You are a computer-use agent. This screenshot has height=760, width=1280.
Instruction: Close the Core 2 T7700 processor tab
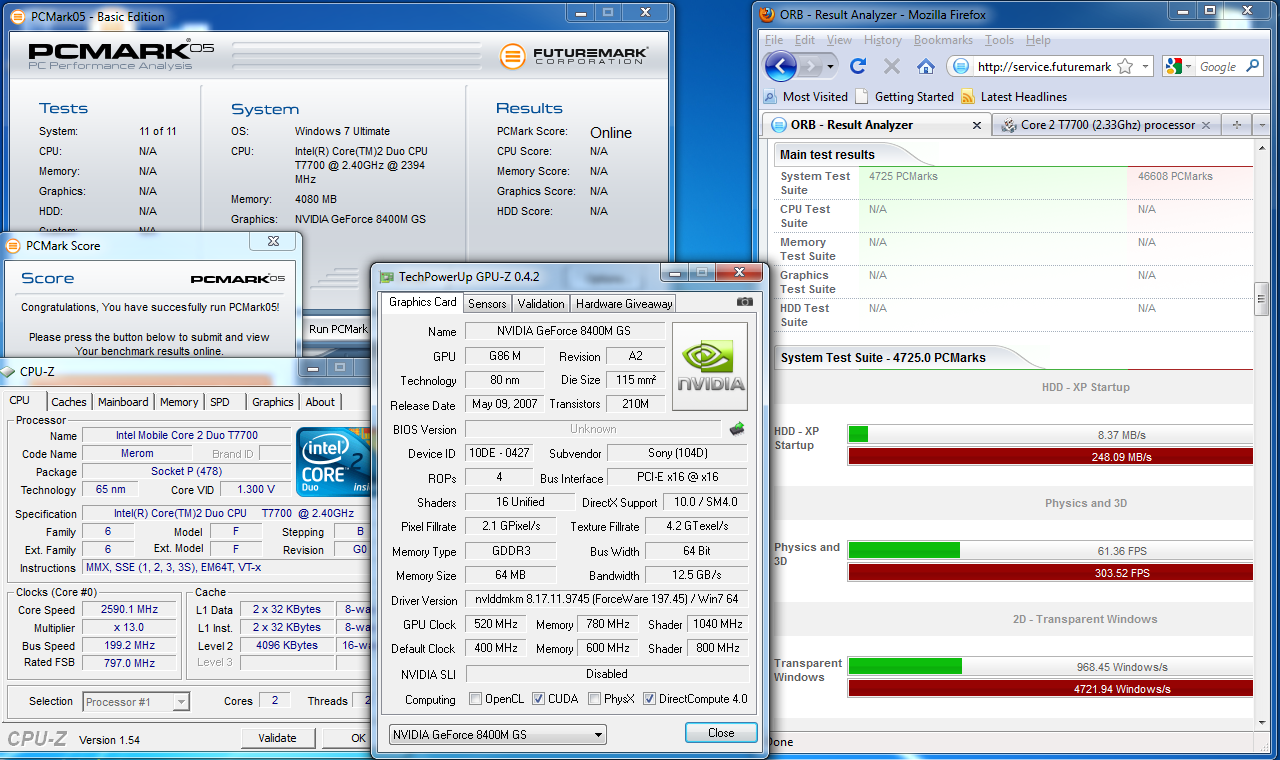1207,125
